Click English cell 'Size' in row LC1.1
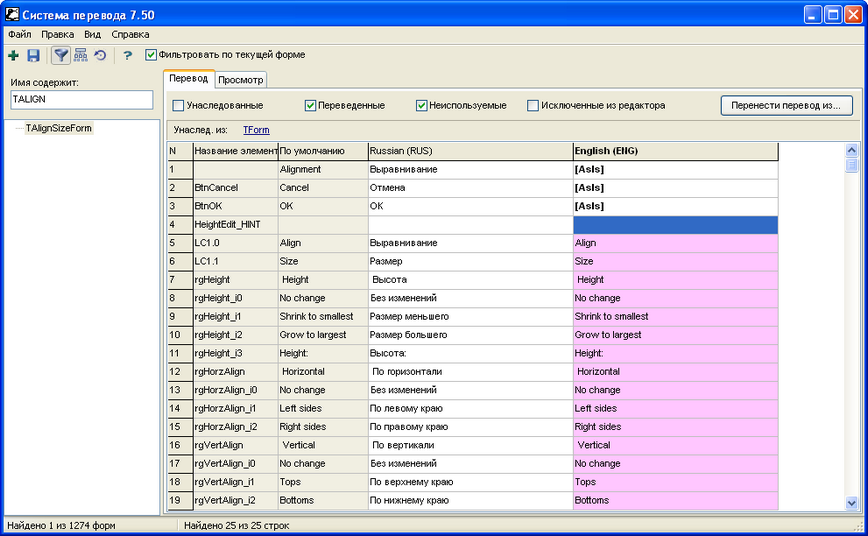Image resolution: width=868 pixels, height=536 pixels. point(675,261)
